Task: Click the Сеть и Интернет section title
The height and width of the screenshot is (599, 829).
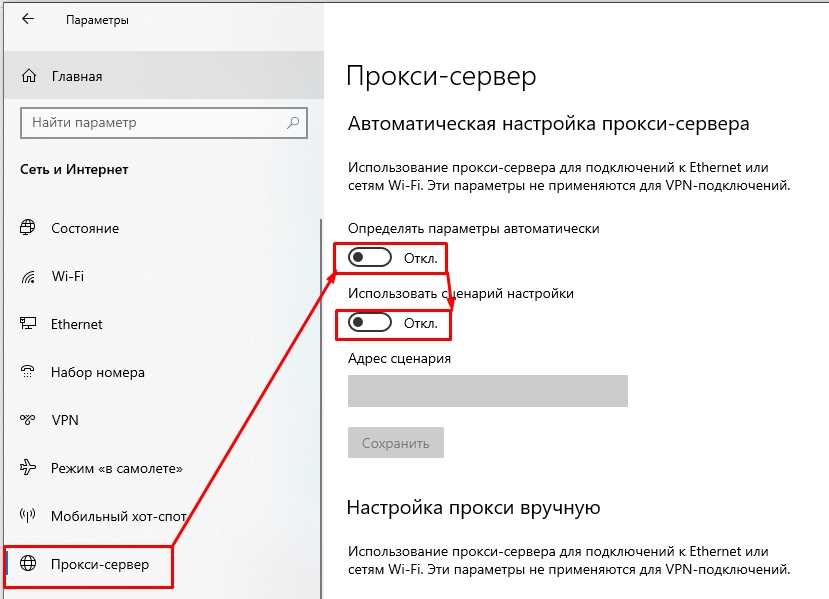Action: tap(74, 169)
